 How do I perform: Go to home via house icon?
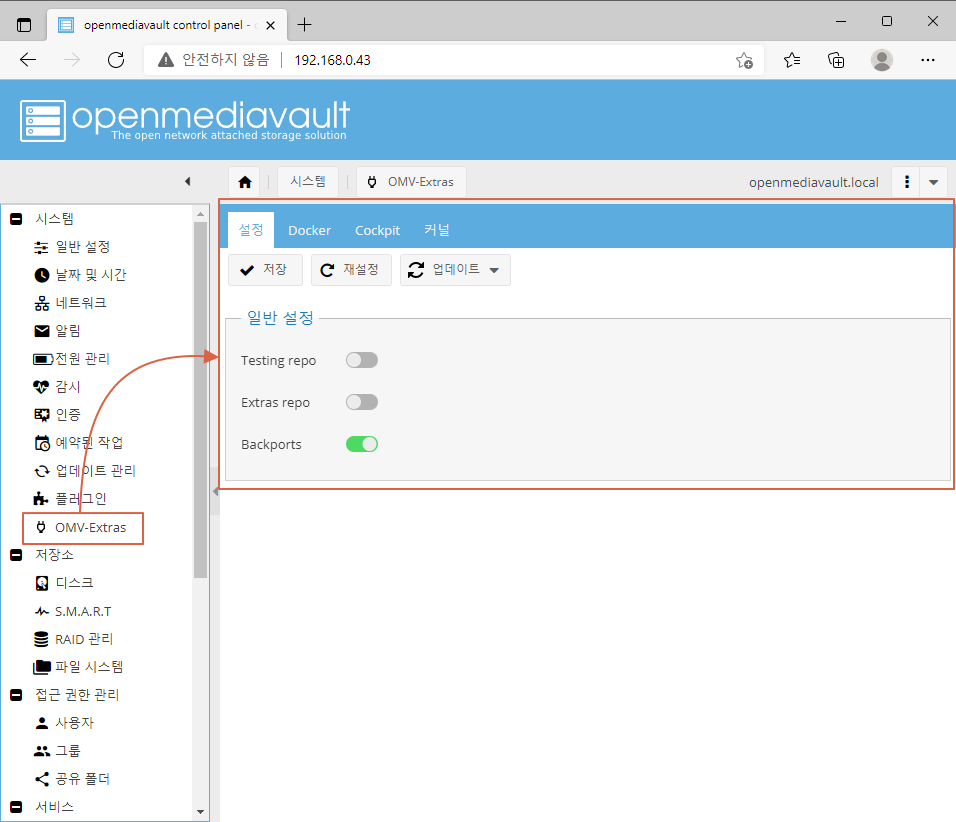click(244, 182)
